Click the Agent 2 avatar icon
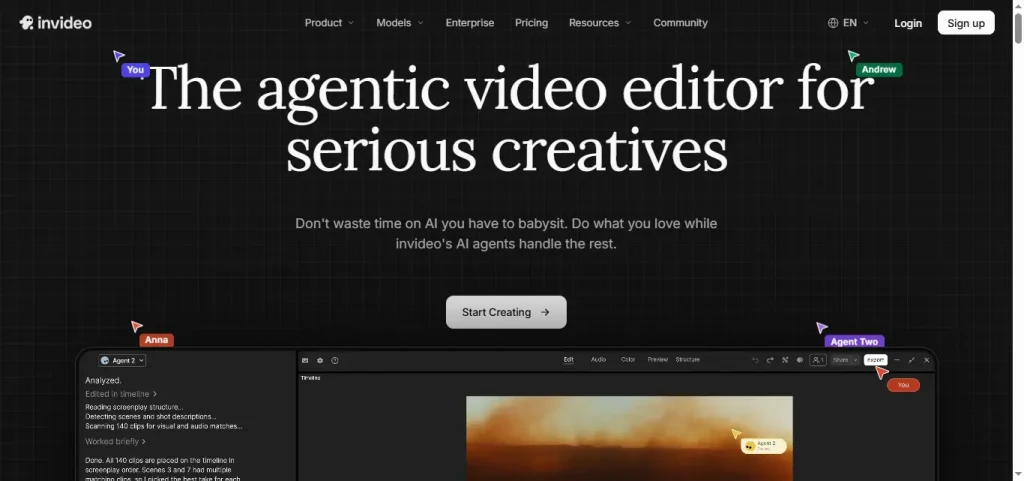Screen dimensions: 1024x481 [x=104, y=360]
